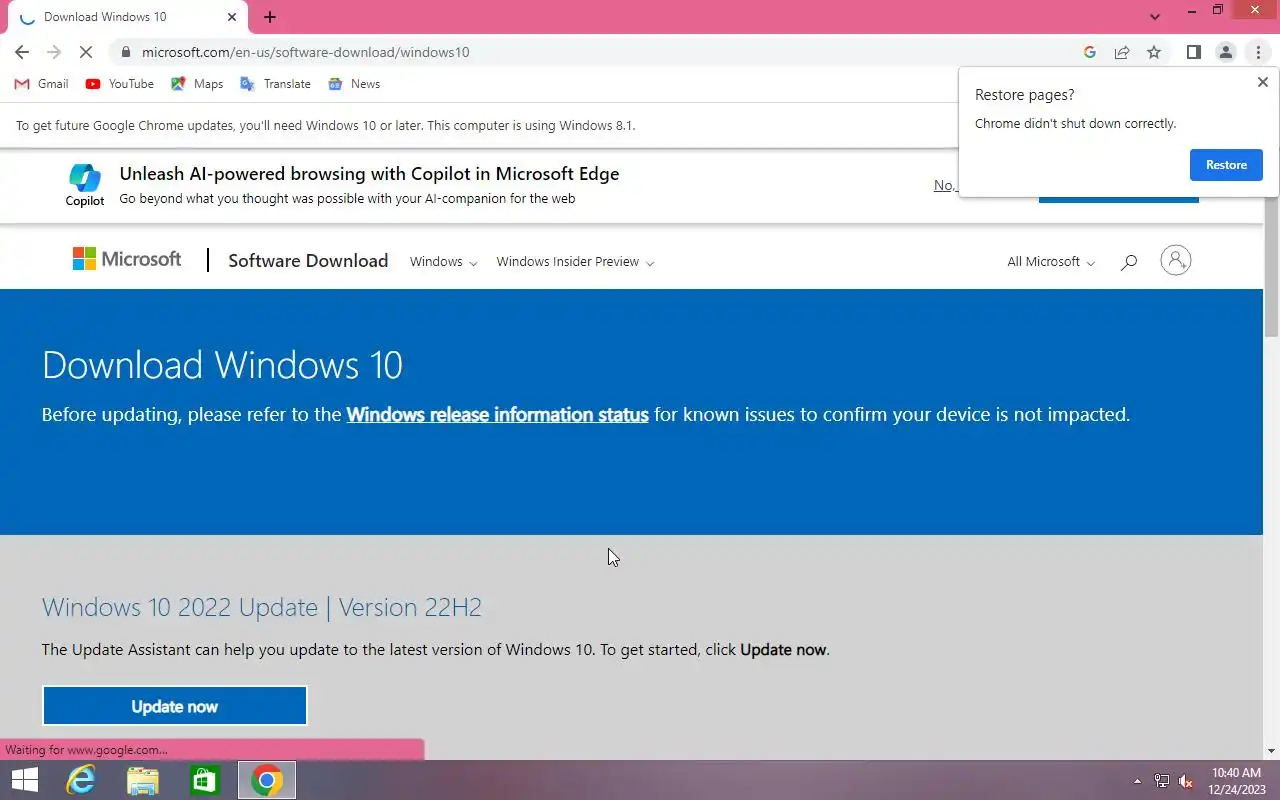This screenshot has height=800, width=1280.
Task: Close the Restore pages popup
Action: [x=1262, y=82]
